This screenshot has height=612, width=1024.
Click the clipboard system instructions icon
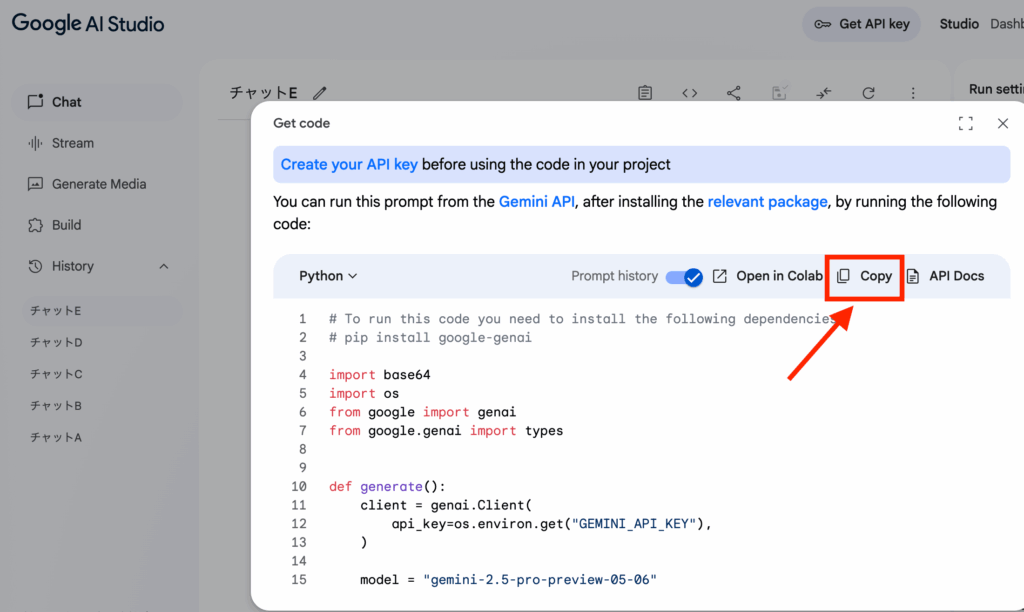point(645,93)
